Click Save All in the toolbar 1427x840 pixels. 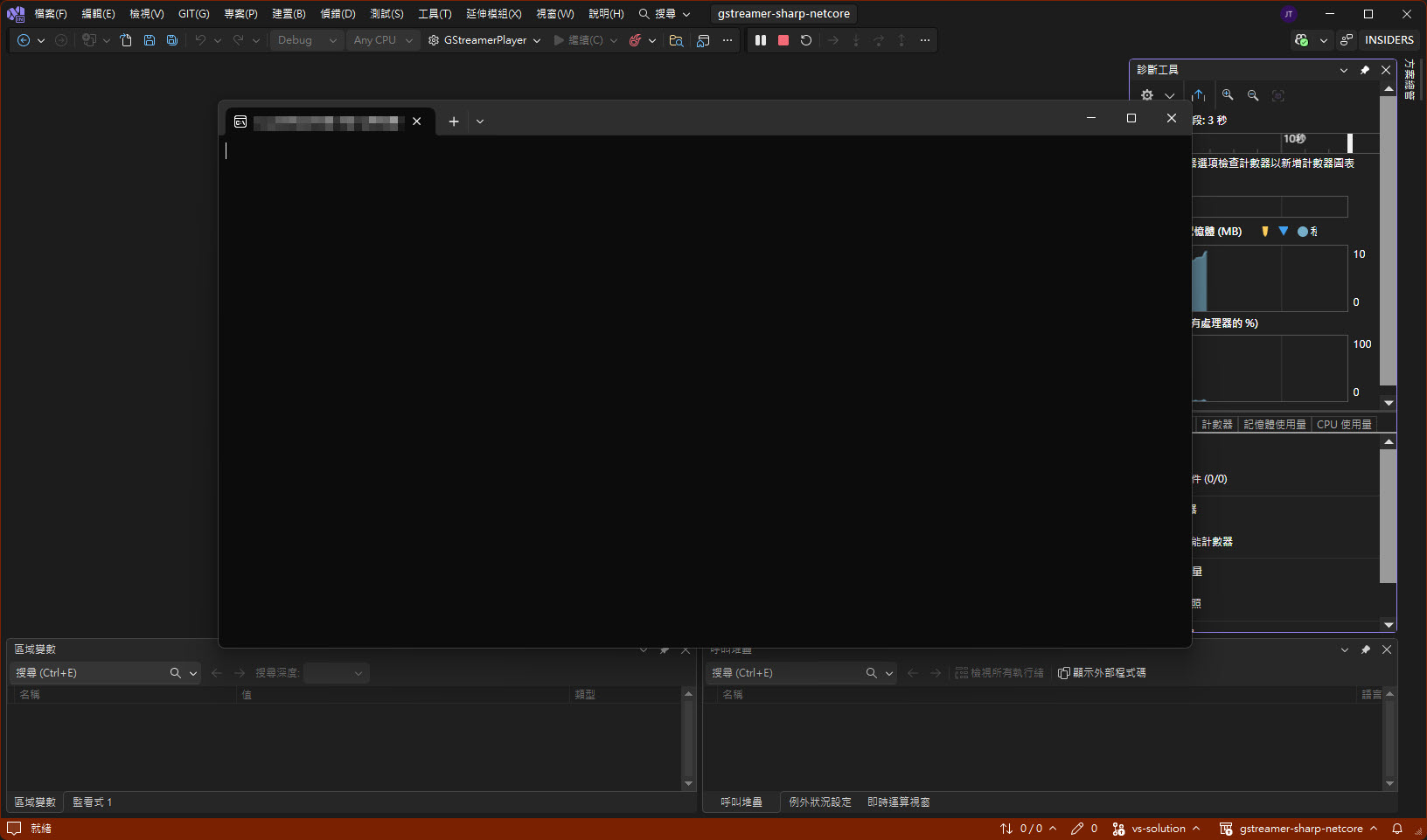click(x=172, y=40)
